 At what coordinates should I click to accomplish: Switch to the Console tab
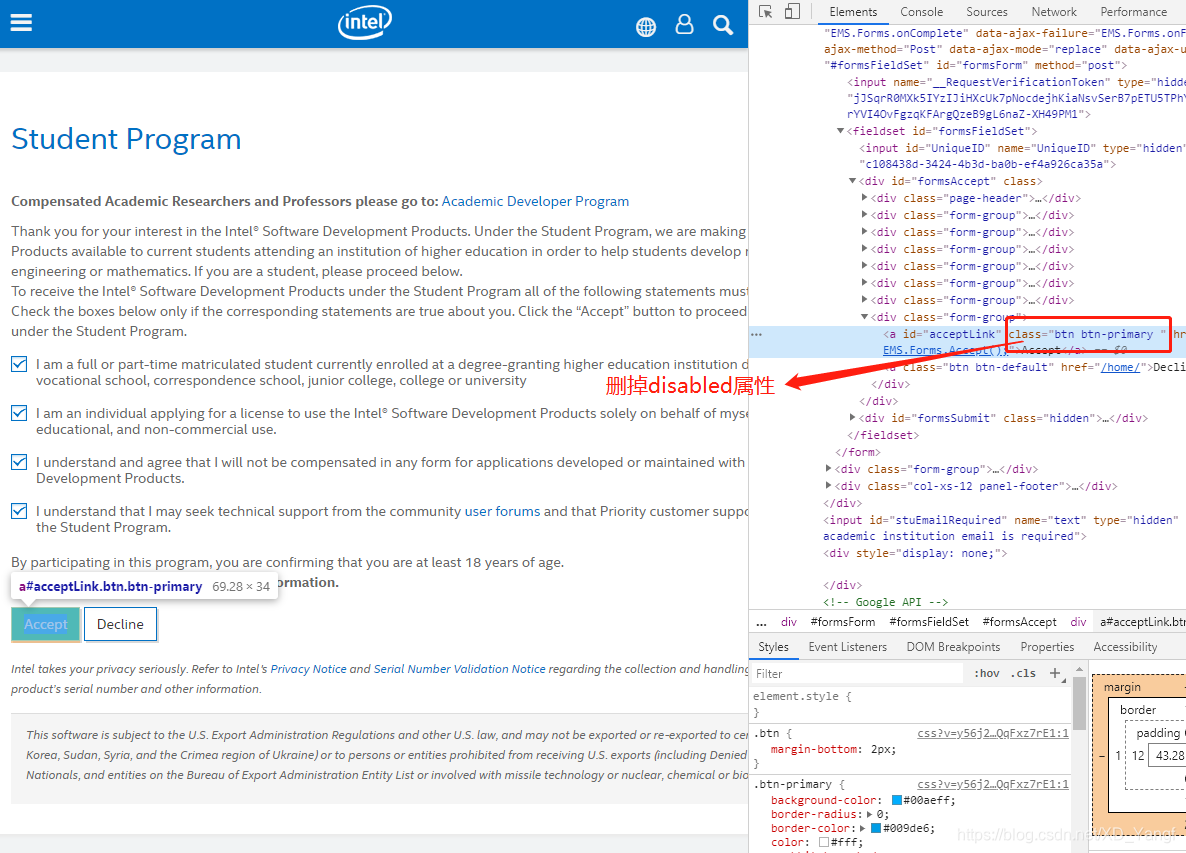click(921, 12)
